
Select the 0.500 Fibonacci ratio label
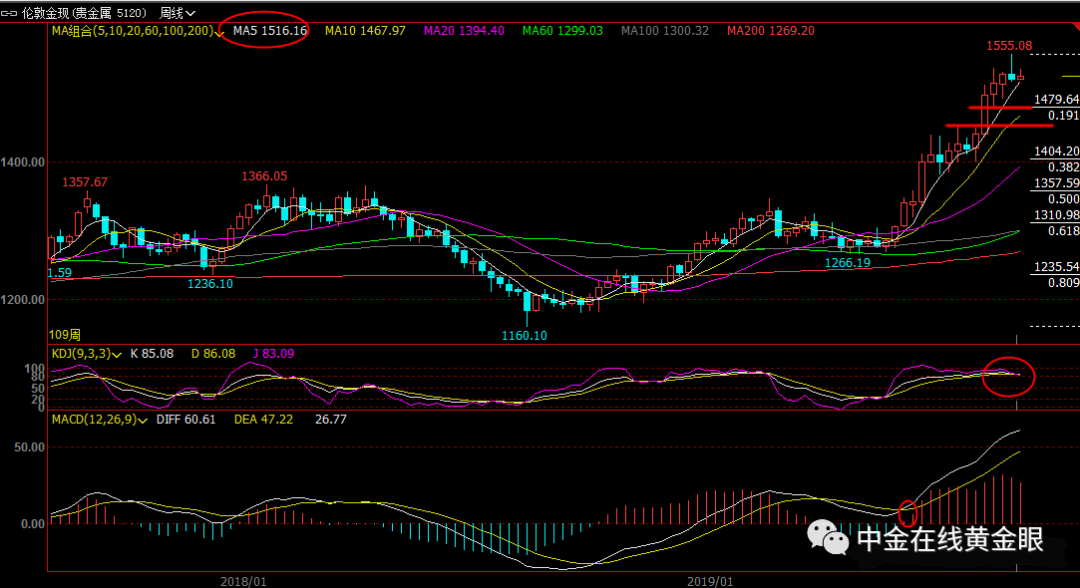point(1063,199)
